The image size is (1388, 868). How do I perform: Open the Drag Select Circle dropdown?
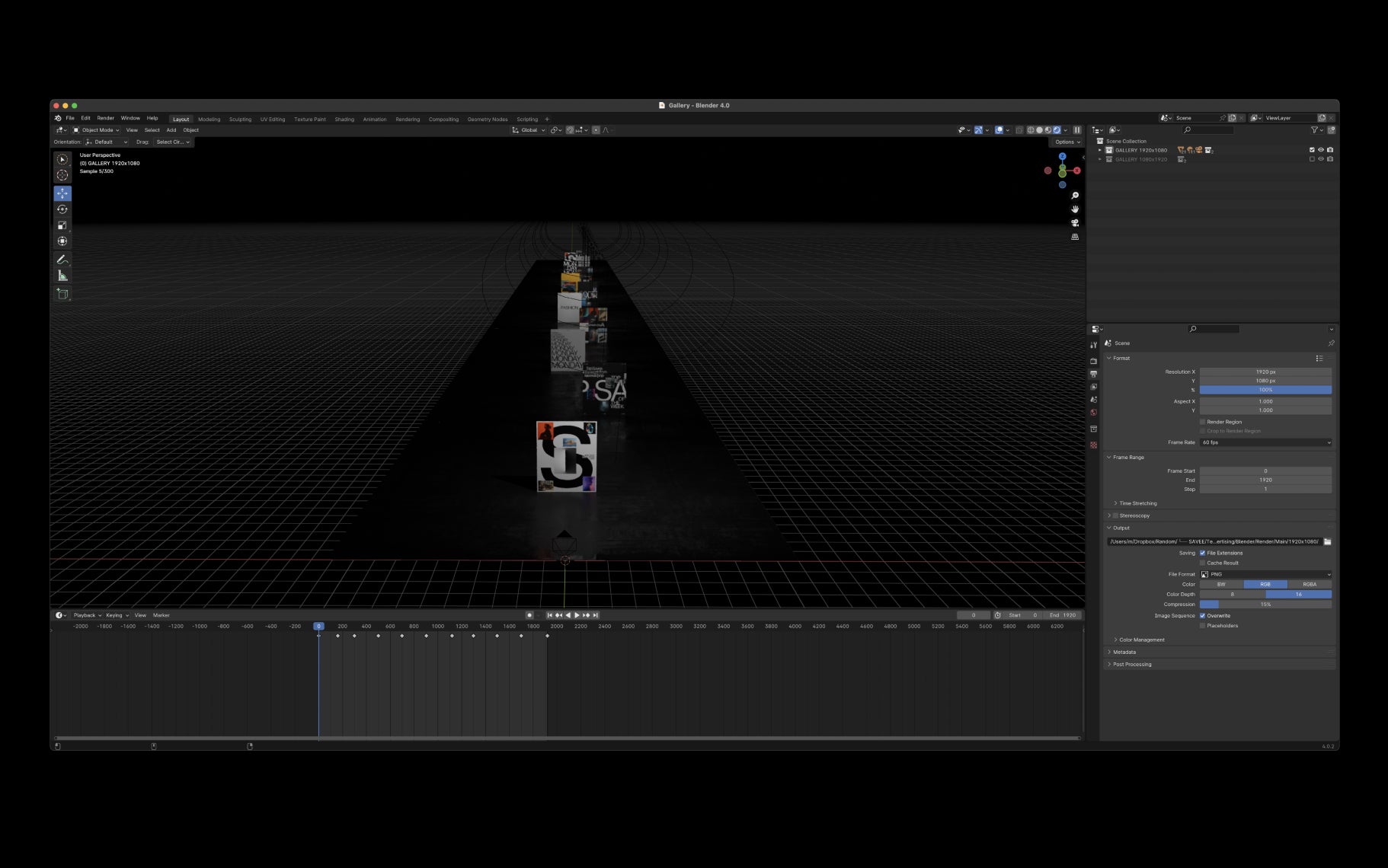pyautogui.click(x=173, y=142)
